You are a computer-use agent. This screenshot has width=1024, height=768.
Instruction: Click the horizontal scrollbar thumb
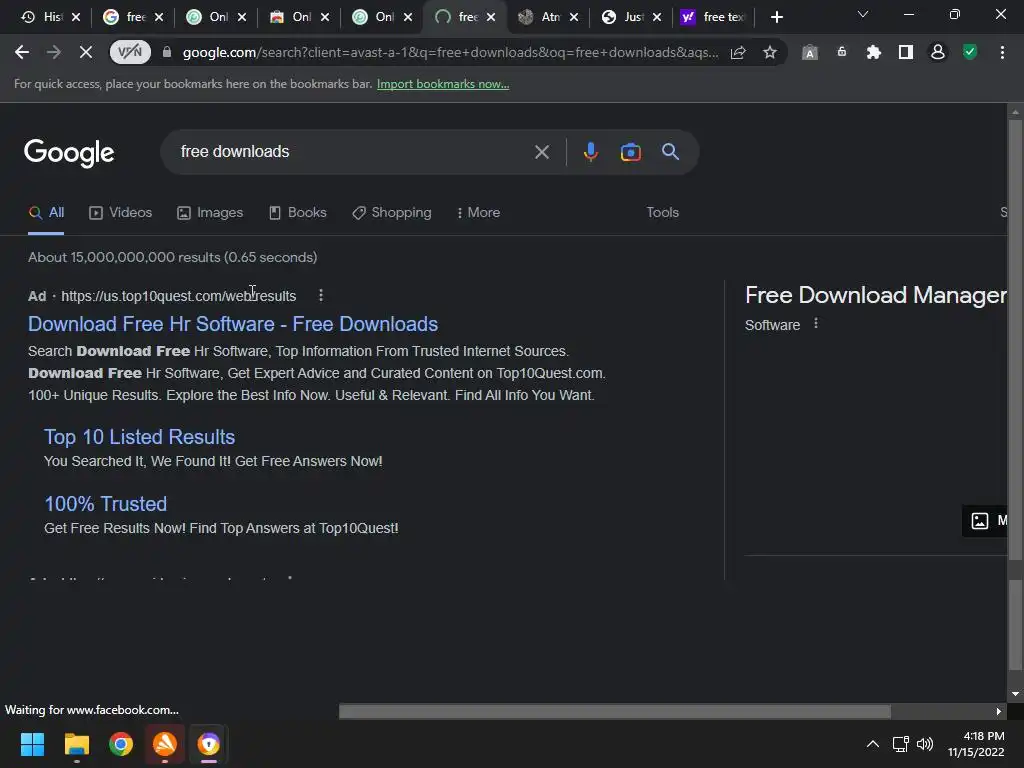615,711
